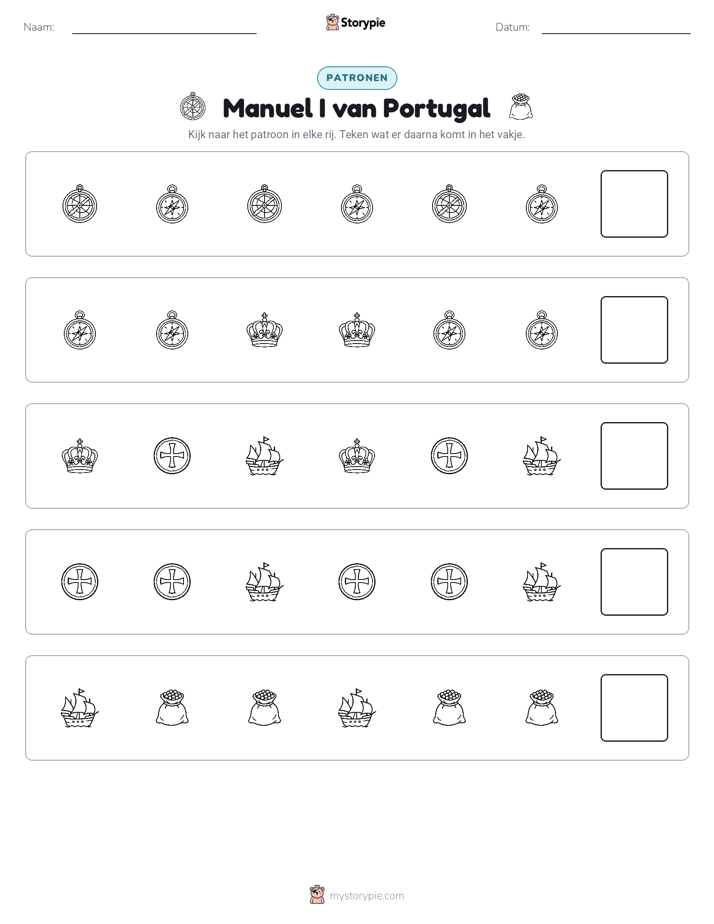Click the first sailing ship in row three
The width and height of the screenshot is (714, 924).
click(x=265, y=456)
